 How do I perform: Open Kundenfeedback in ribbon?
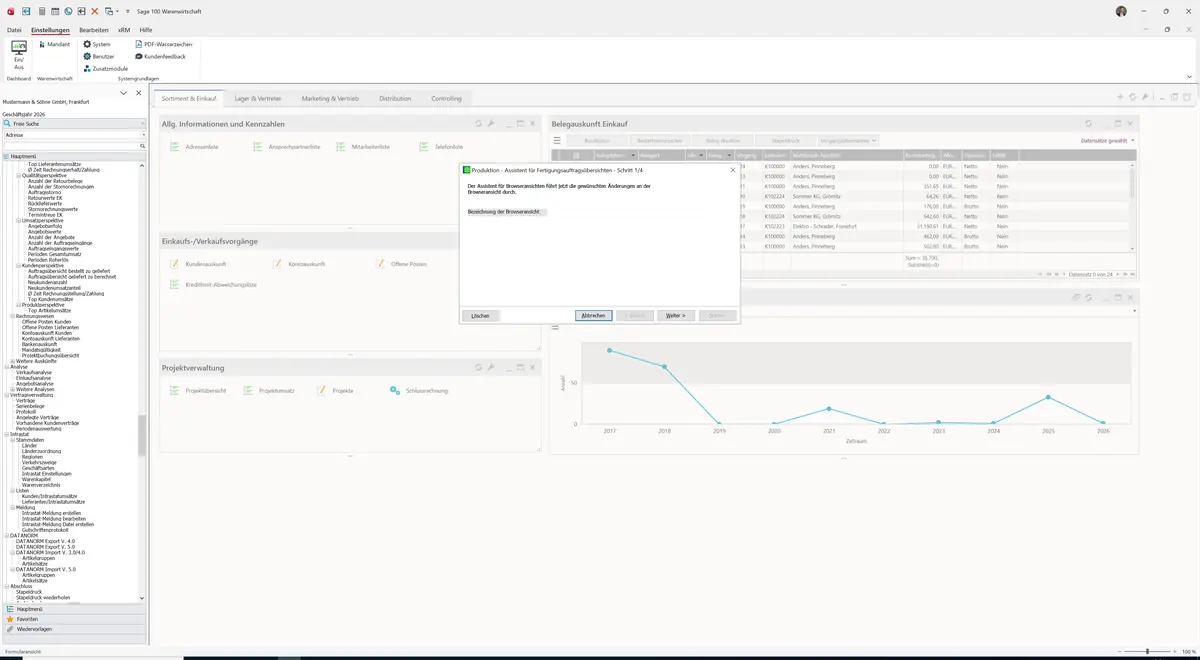point(160,56)
